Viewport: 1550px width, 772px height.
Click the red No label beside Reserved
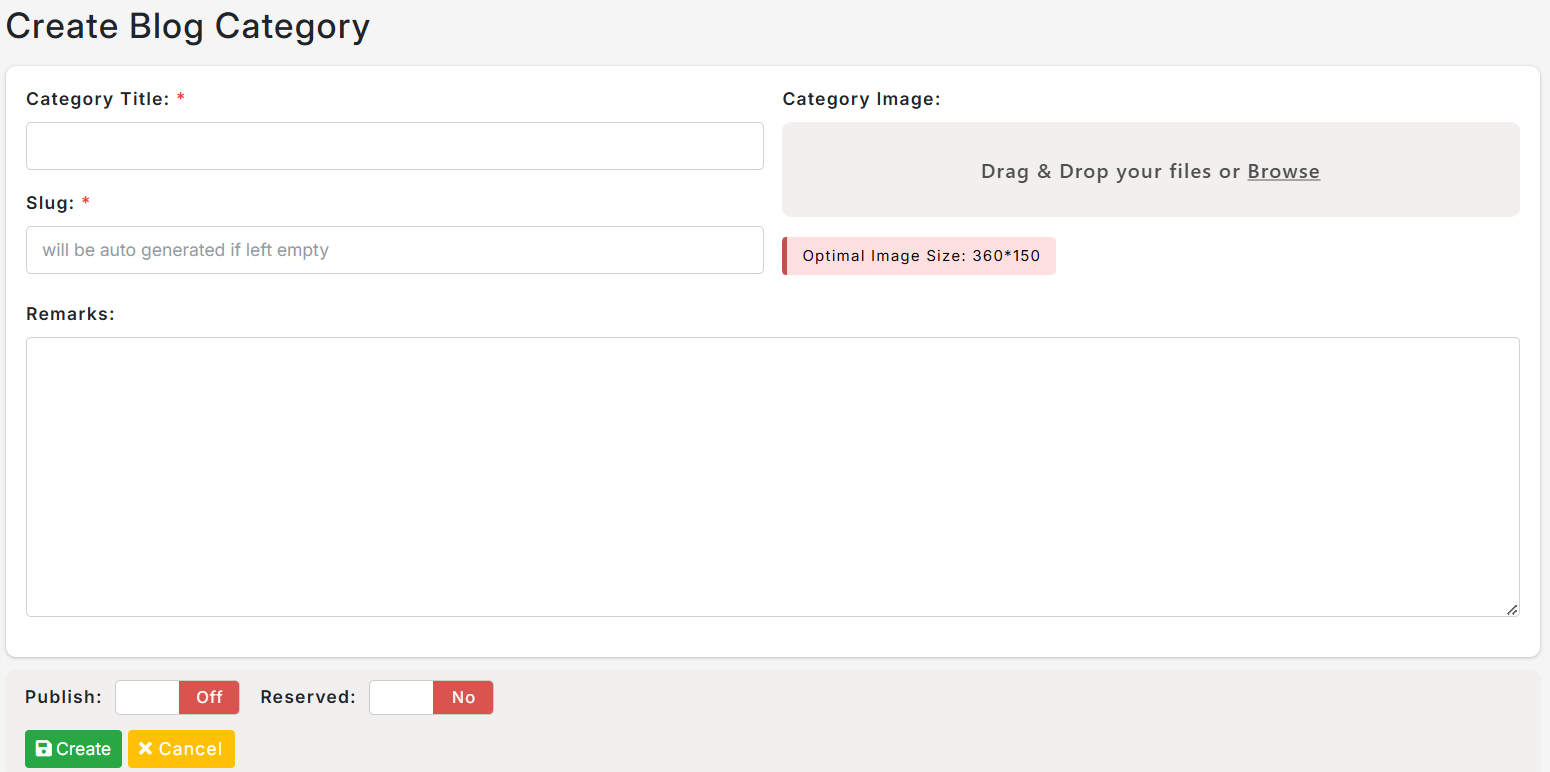tap(463, 697)
